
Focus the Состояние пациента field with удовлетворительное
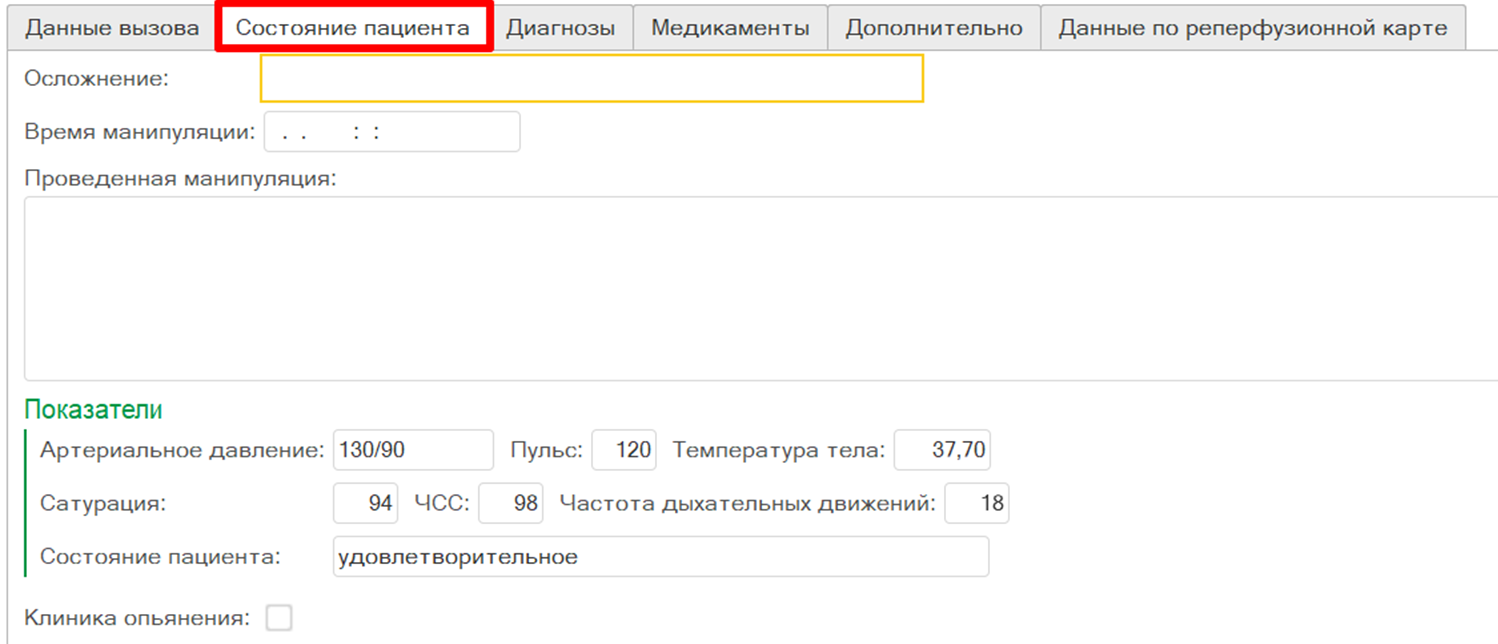point(660,557)
